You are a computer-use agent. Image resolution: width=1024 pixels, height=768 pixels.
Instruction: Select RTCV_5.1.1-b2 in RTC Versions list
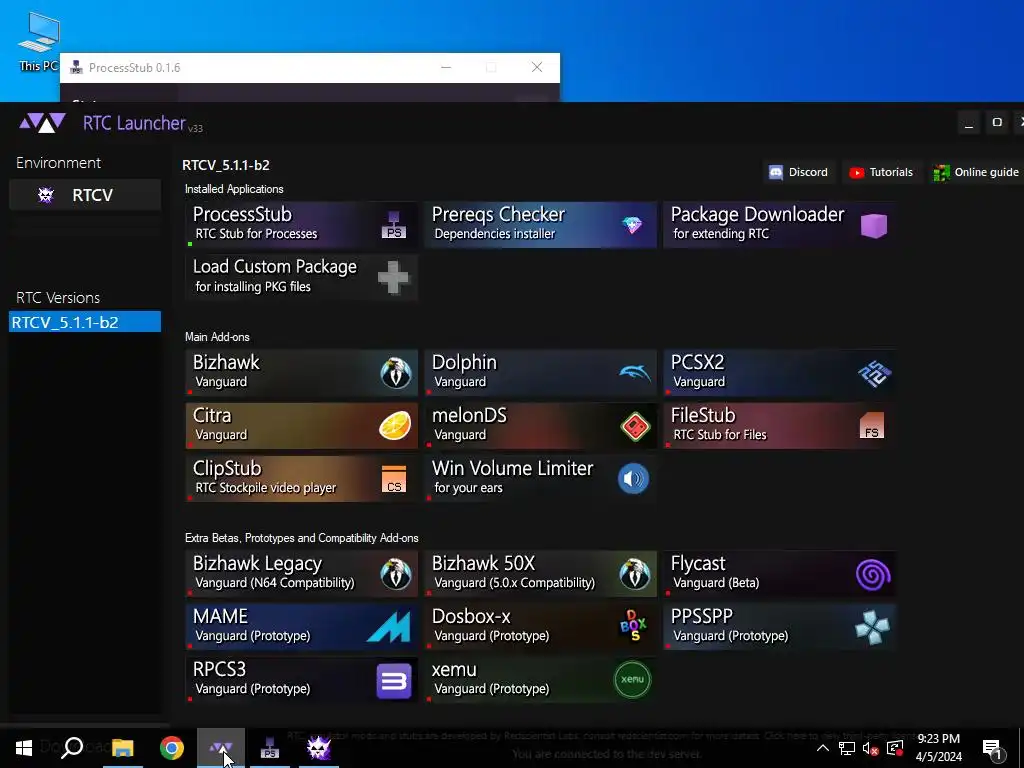tap(85, 322)
